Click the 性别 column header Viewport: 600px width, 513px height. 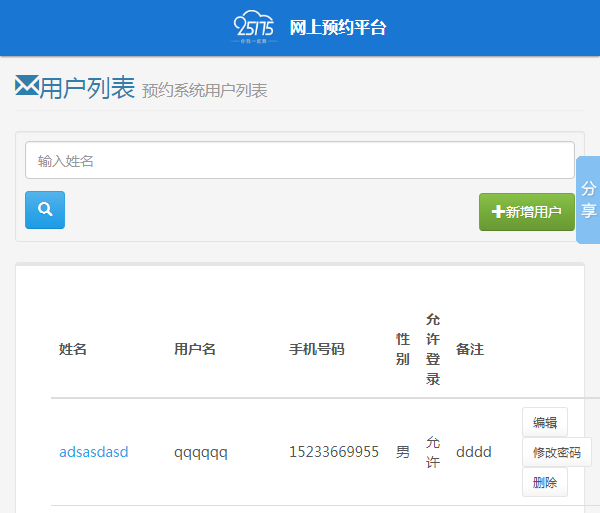point(402,349)
